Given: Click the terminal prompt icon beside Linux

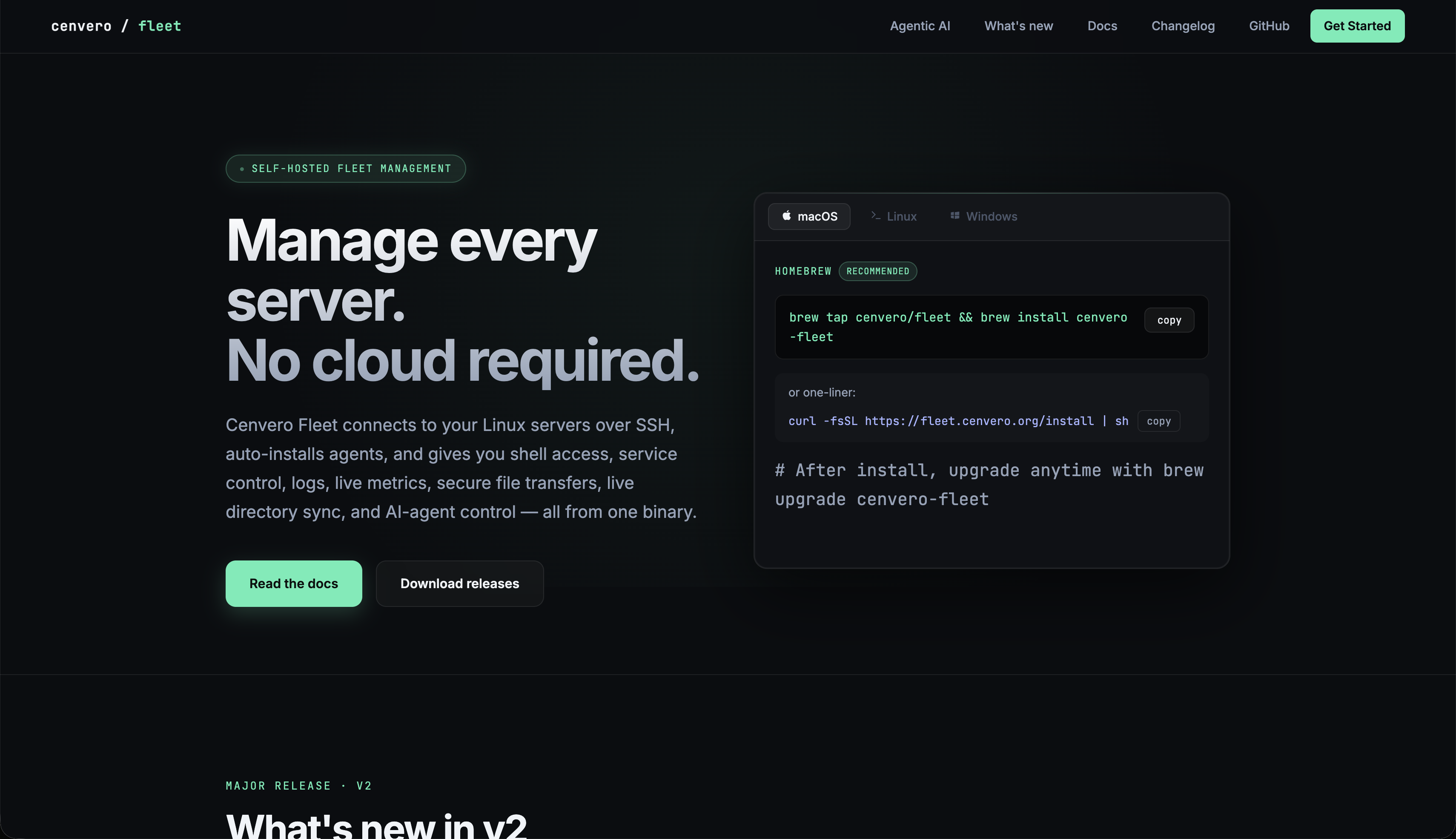Looking at the screenshot, I should [x=875, y=215].
